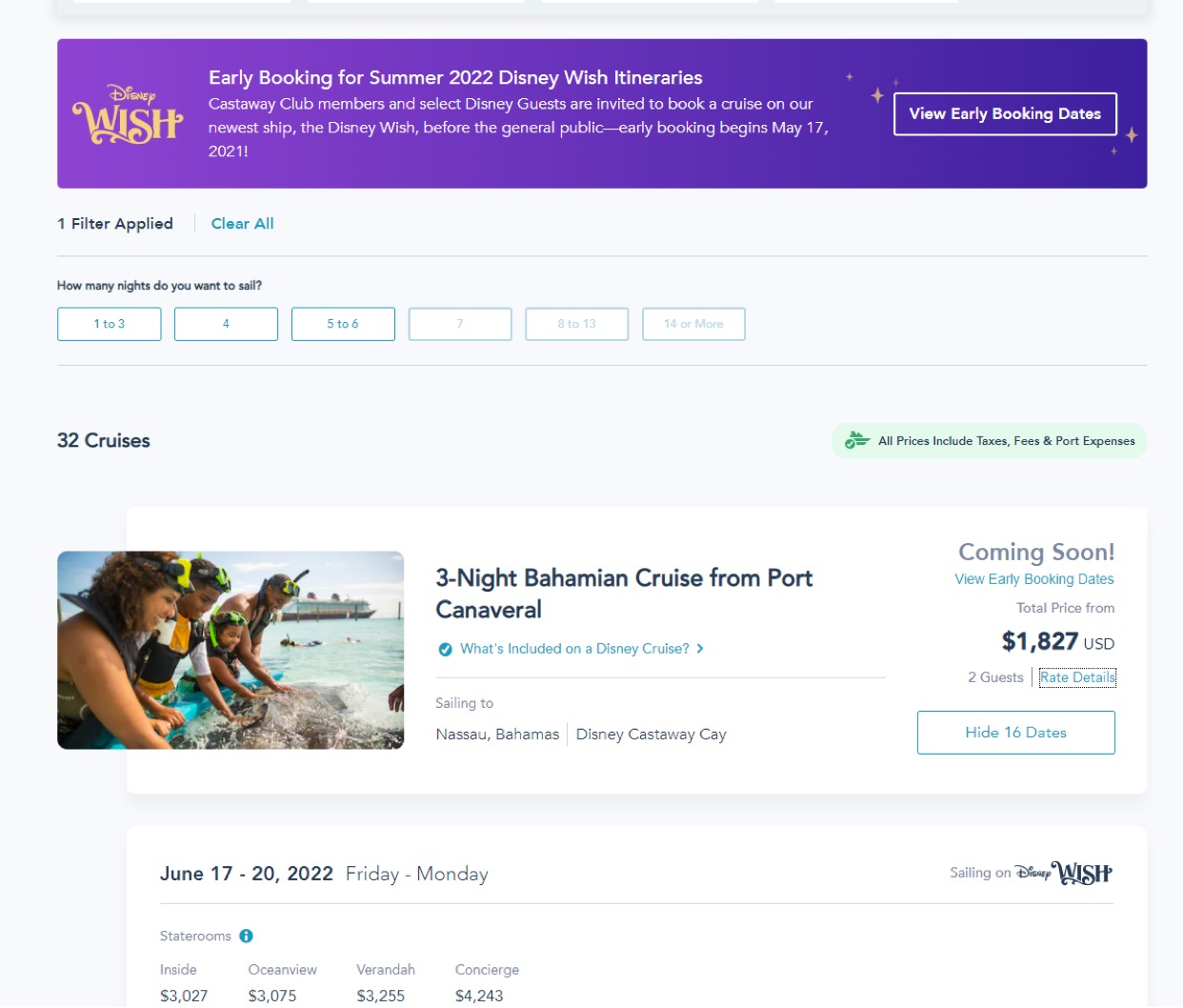1183x1008 pixels.
Task: Open the Rate Details link
Action: [1077, 677]
